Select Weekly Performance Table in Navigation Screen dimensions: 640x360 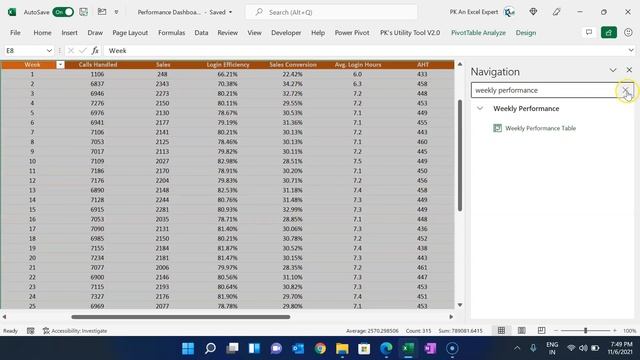point(540,128)
